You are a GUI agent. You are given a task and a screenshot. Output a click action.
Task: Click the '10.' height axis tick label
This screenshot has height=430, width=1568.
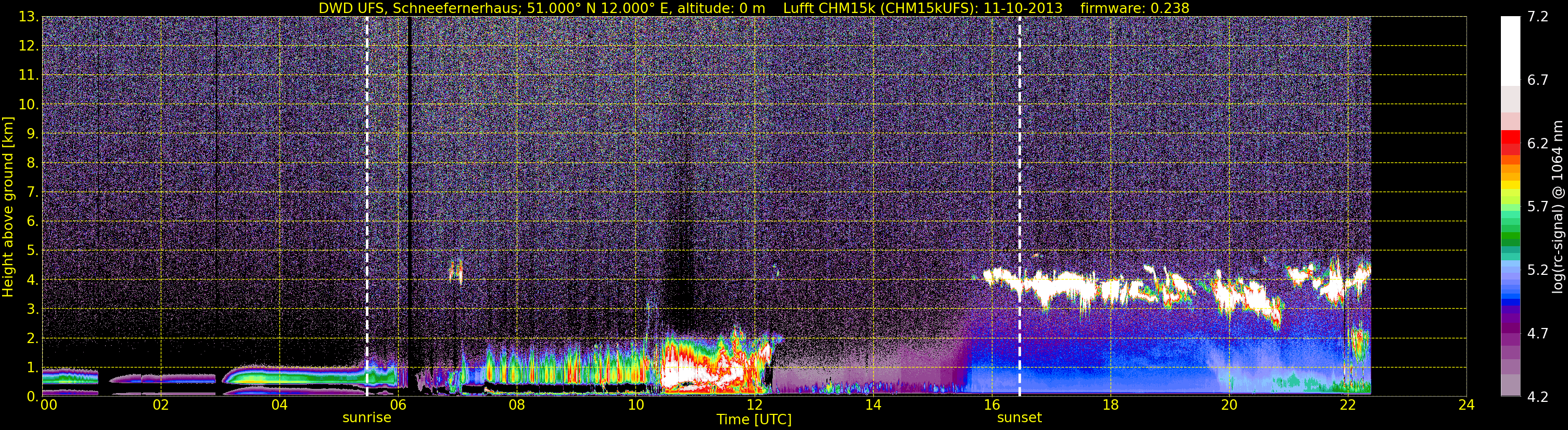(x=29, y=105)
